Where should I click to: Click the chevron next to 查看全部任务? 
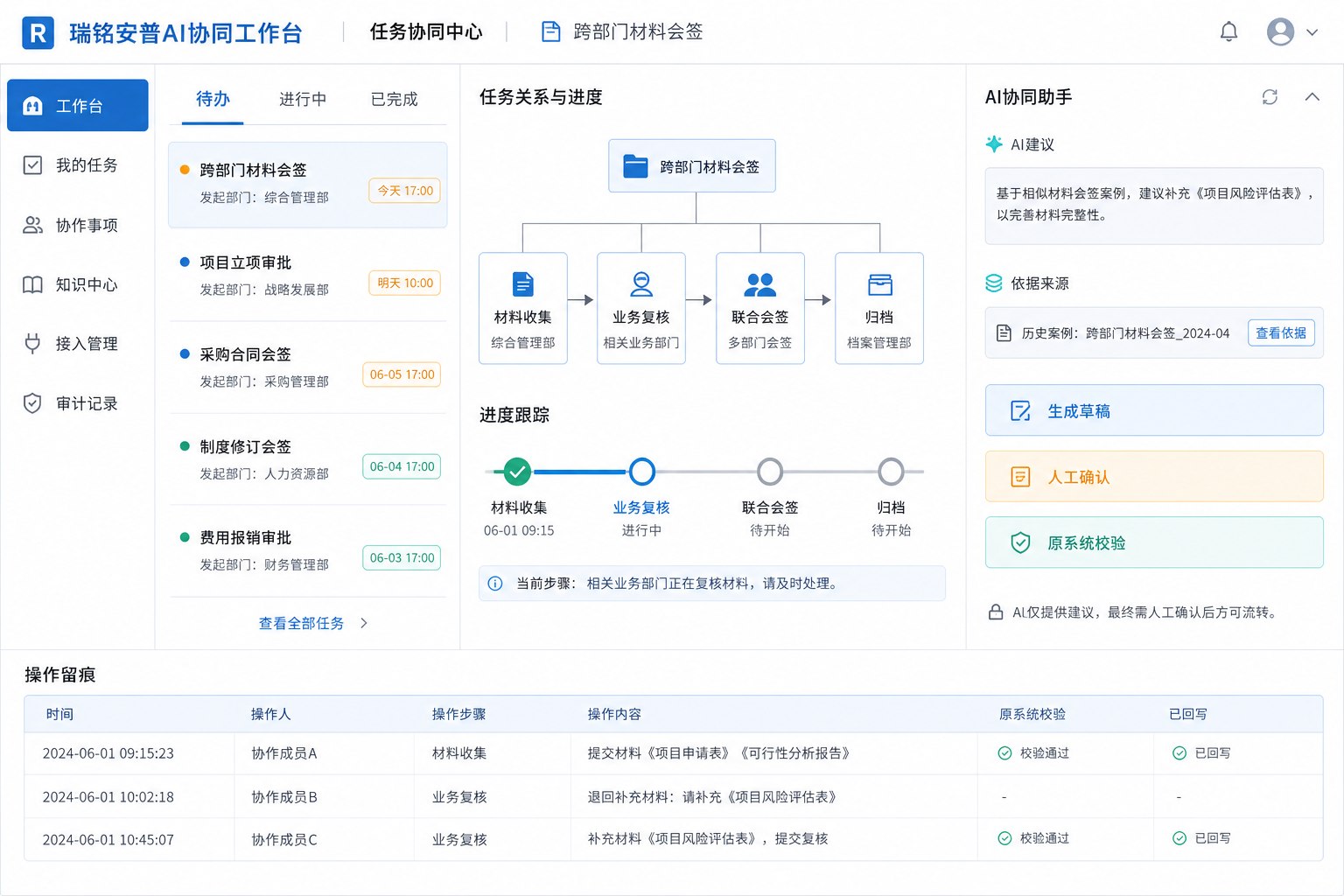364,623
